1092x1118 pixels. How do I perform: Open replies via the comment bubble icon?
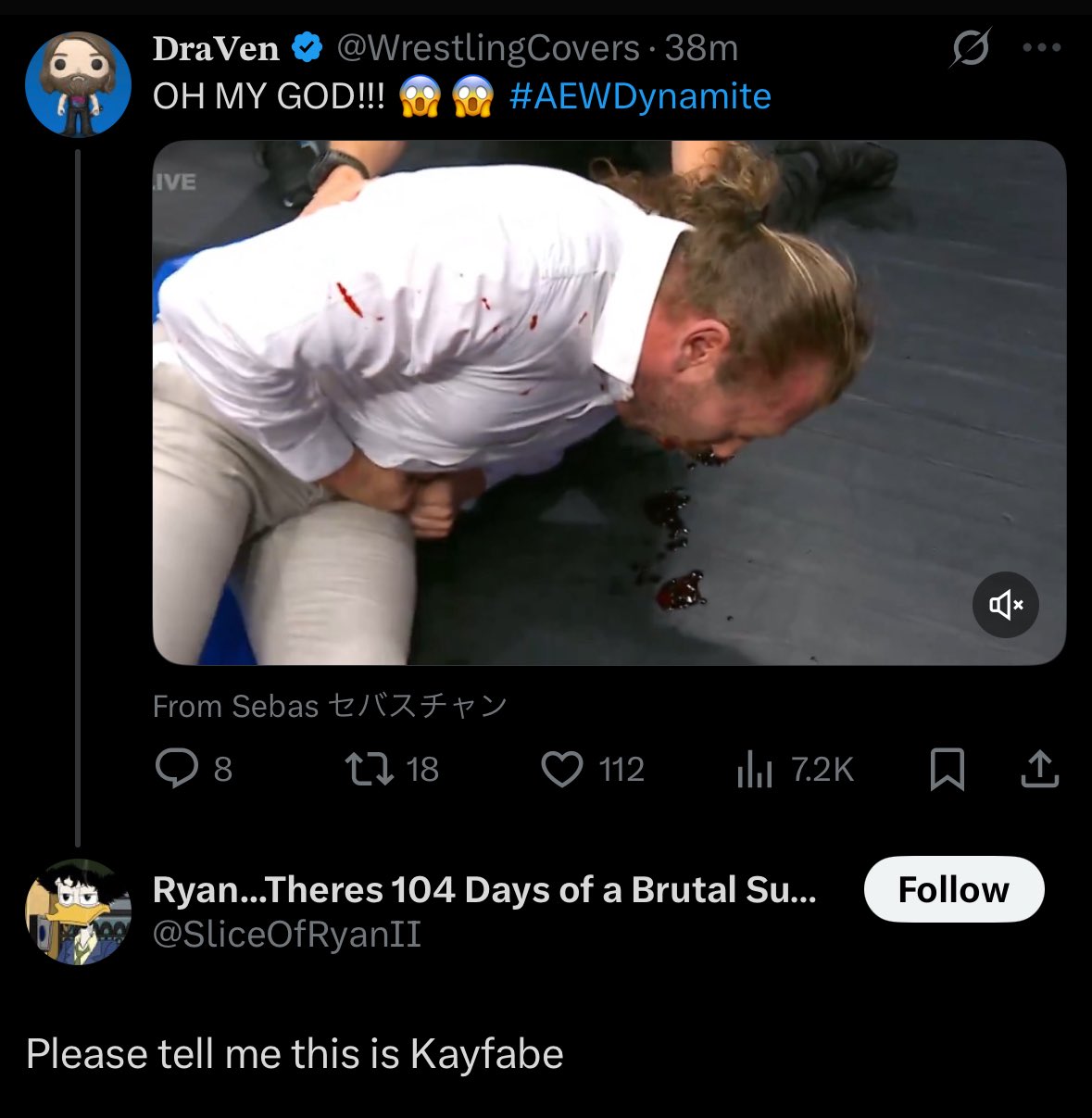pos(176,769)
